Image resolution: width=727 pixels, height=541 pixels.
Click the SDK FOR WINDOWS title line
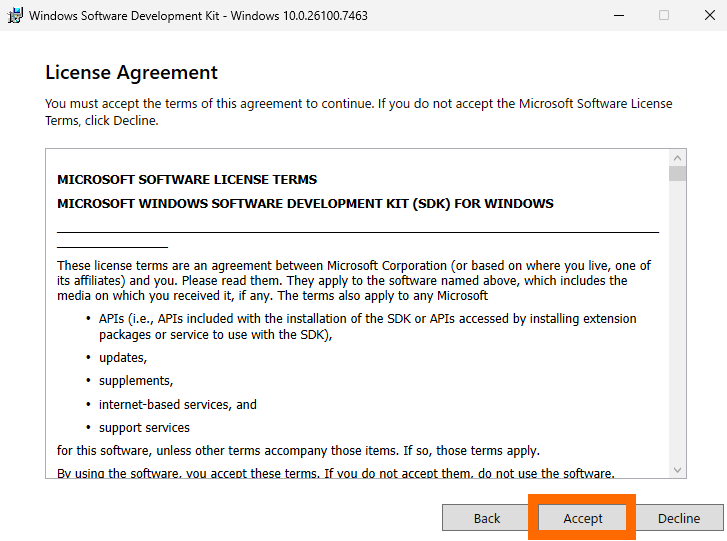tap(305, 204)
